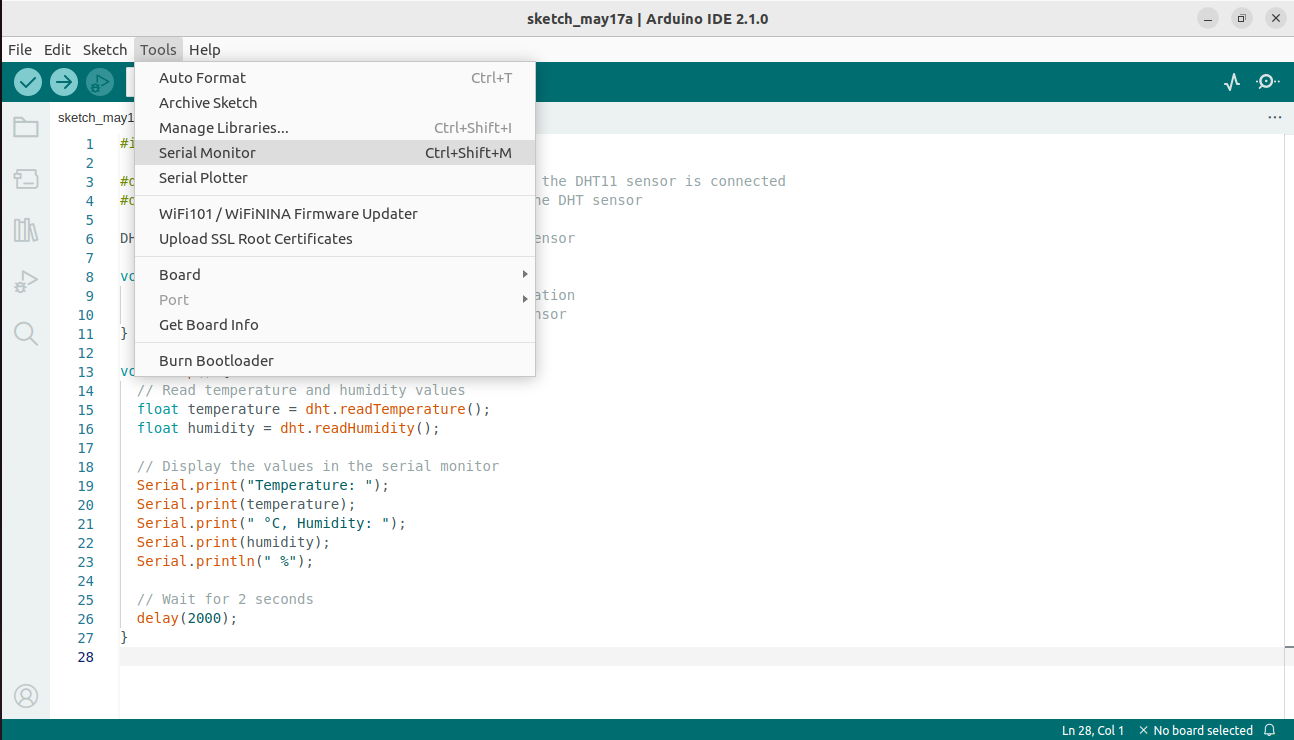
Task: Click comment "// Wait for 2 seconds"
Action: [225, 599]
